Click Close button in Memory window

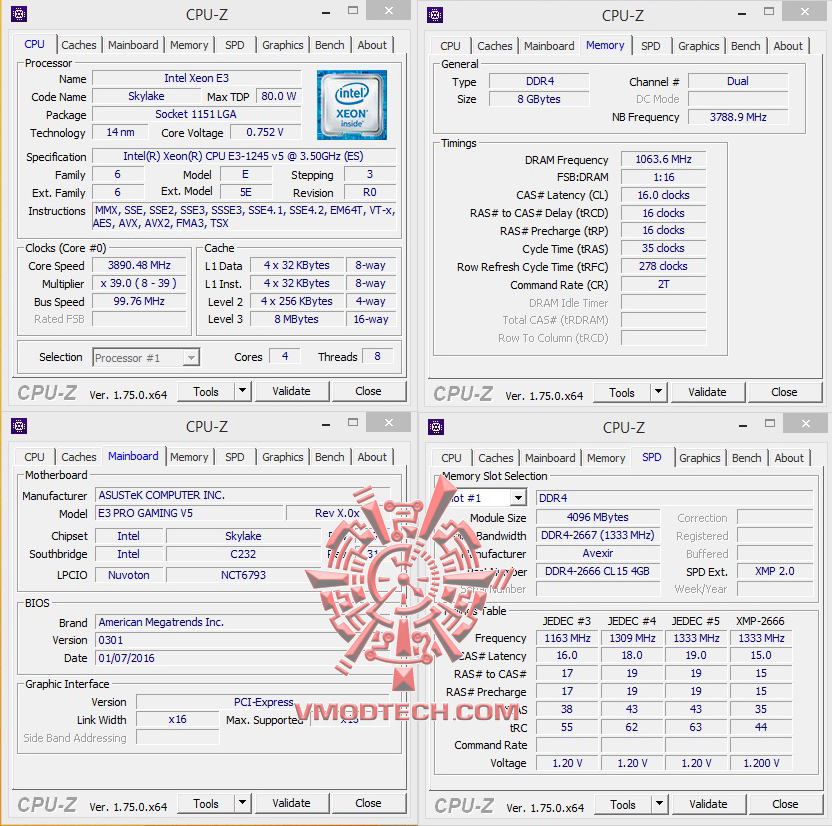(x=784, y=393)
